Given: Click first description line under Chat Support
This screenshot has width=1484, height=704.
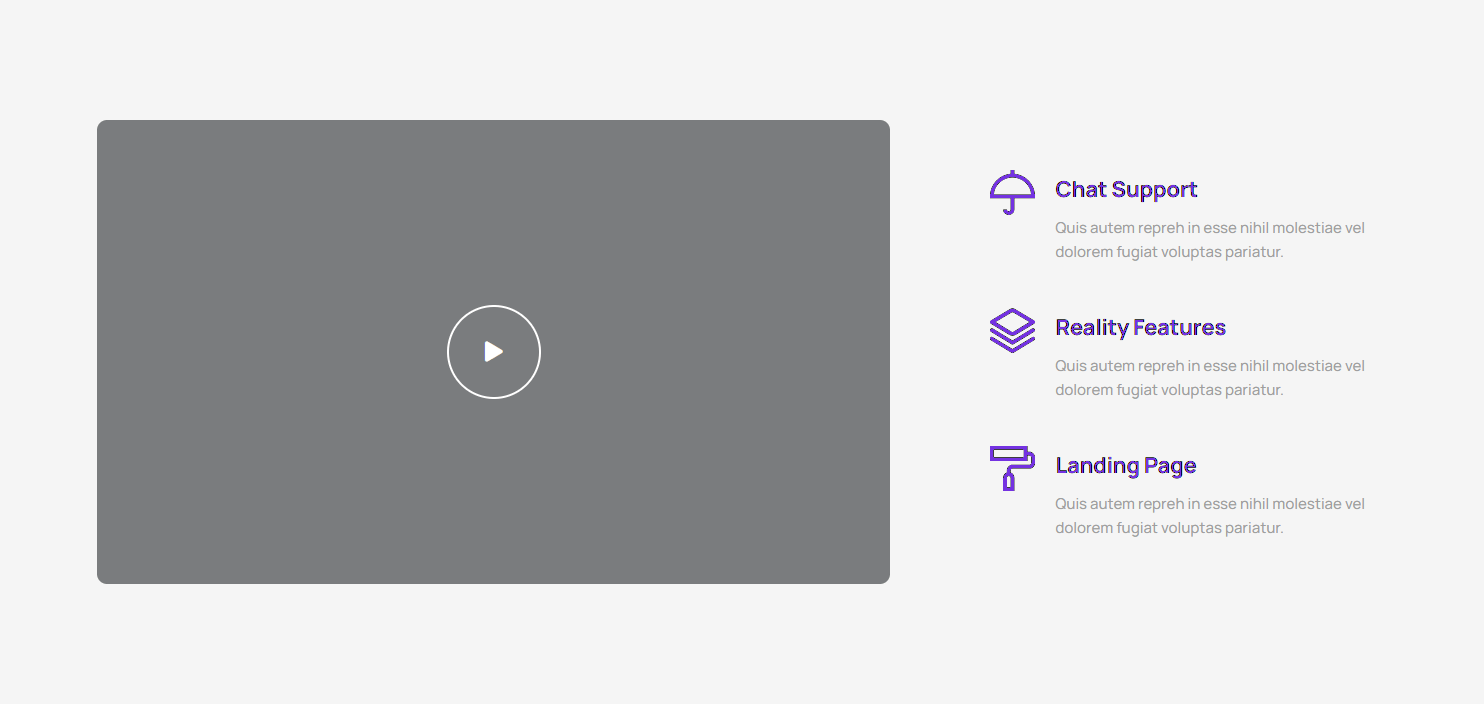Looking at the screenshot, I should point(1209,228).
